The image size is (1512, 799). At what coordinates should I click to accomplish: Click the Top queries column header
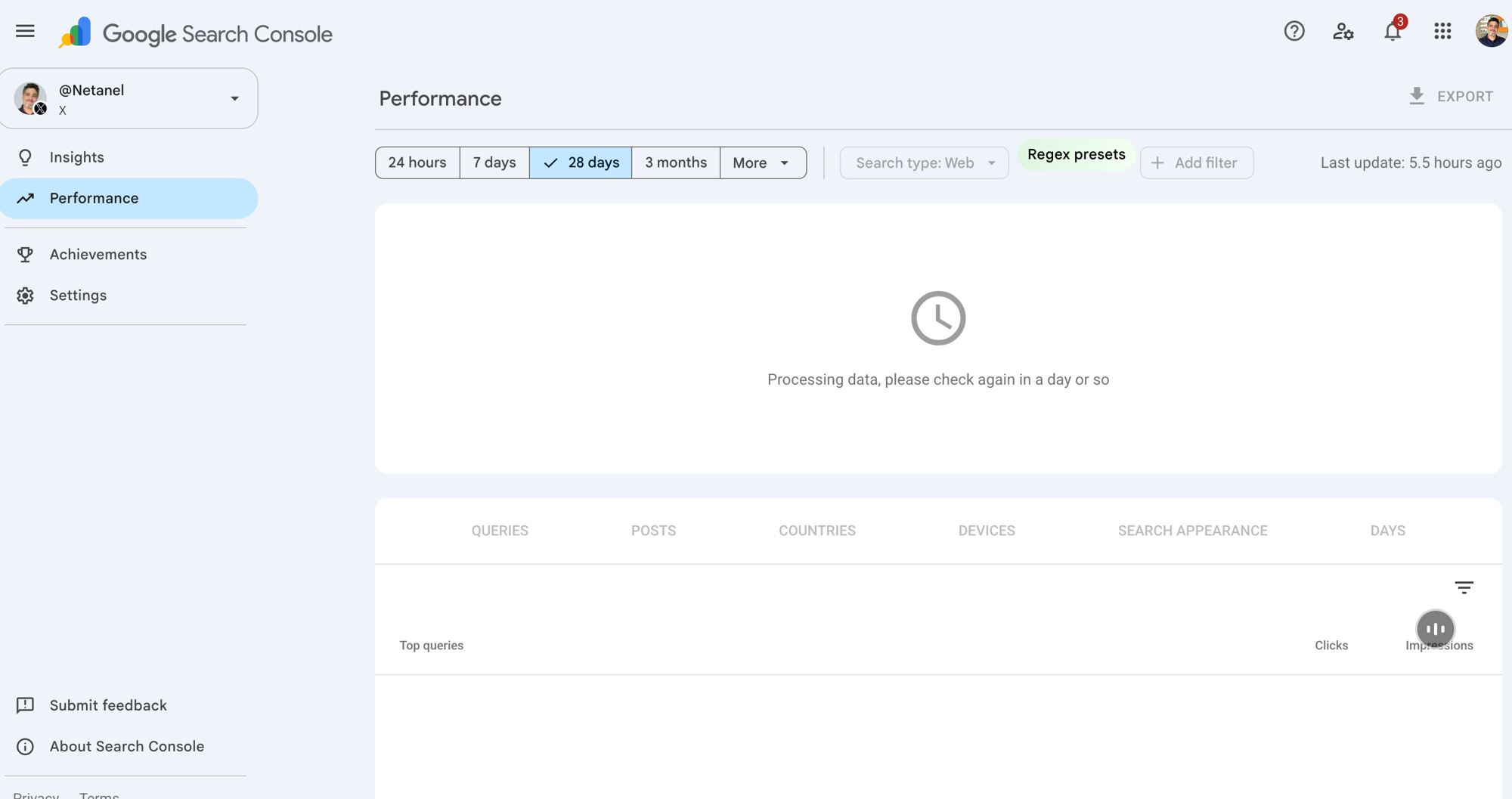(431, 646)
